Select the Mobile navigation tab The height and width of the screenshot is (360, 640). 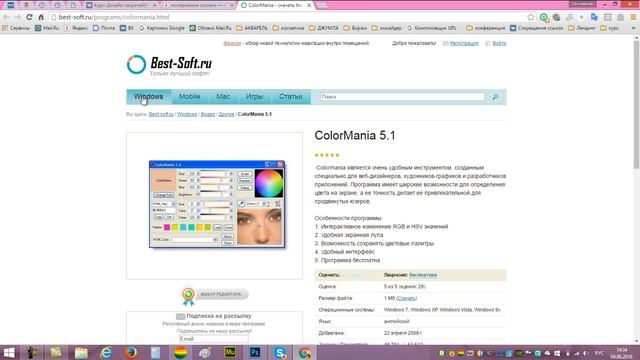point(190,97)
